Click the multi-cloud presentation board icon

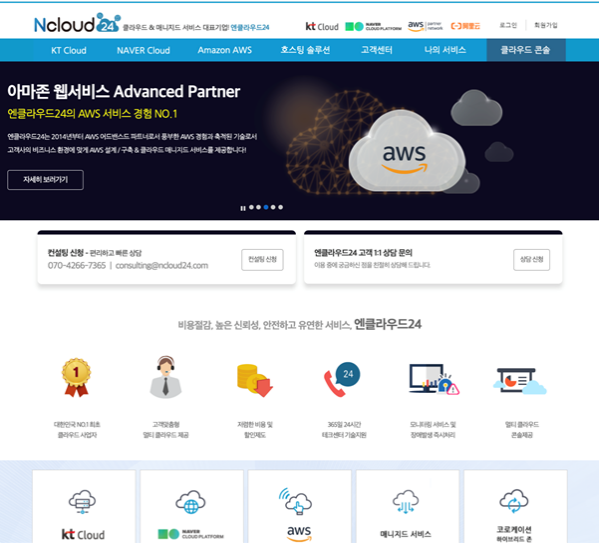tap(520, 381)
